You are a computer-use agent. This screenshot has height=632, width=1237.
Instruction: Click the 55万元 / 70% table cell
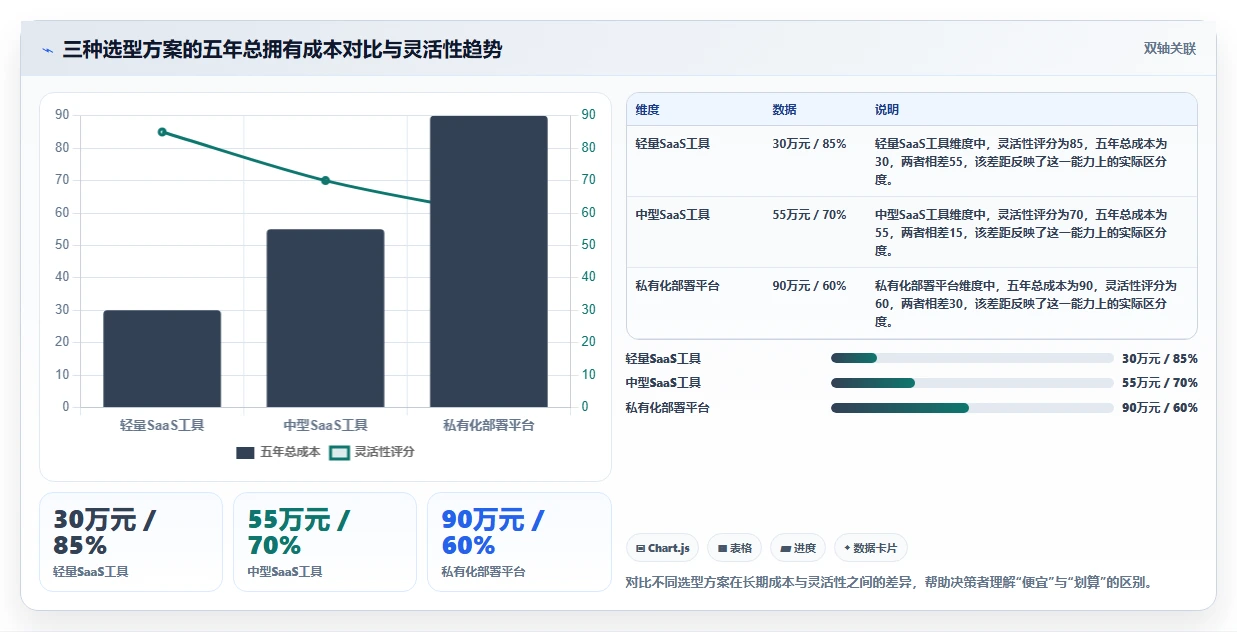809,215
